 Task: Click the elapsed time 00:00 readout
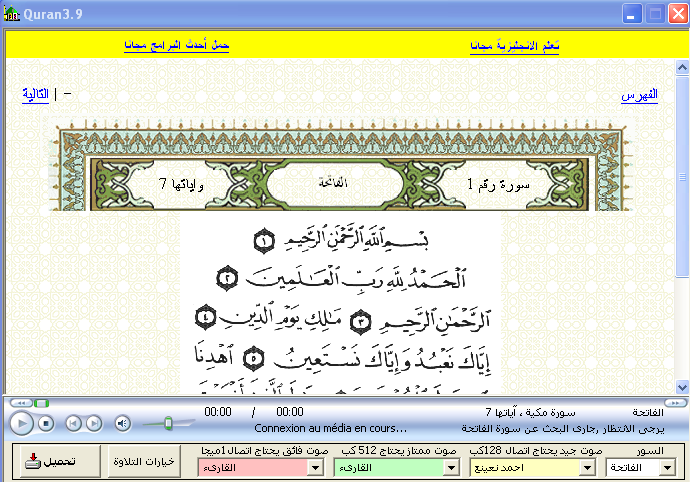point(218,412)
